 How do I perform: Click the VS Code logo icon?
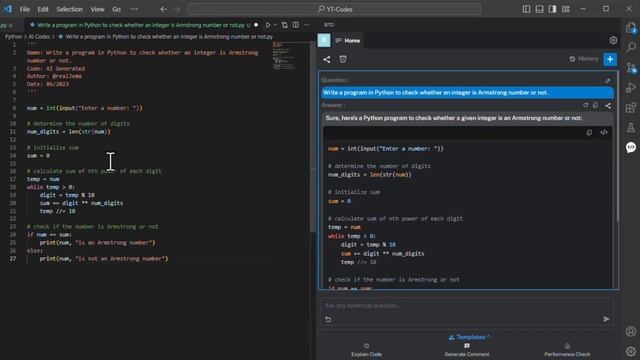pyautogui.click(x=8, y=9)
